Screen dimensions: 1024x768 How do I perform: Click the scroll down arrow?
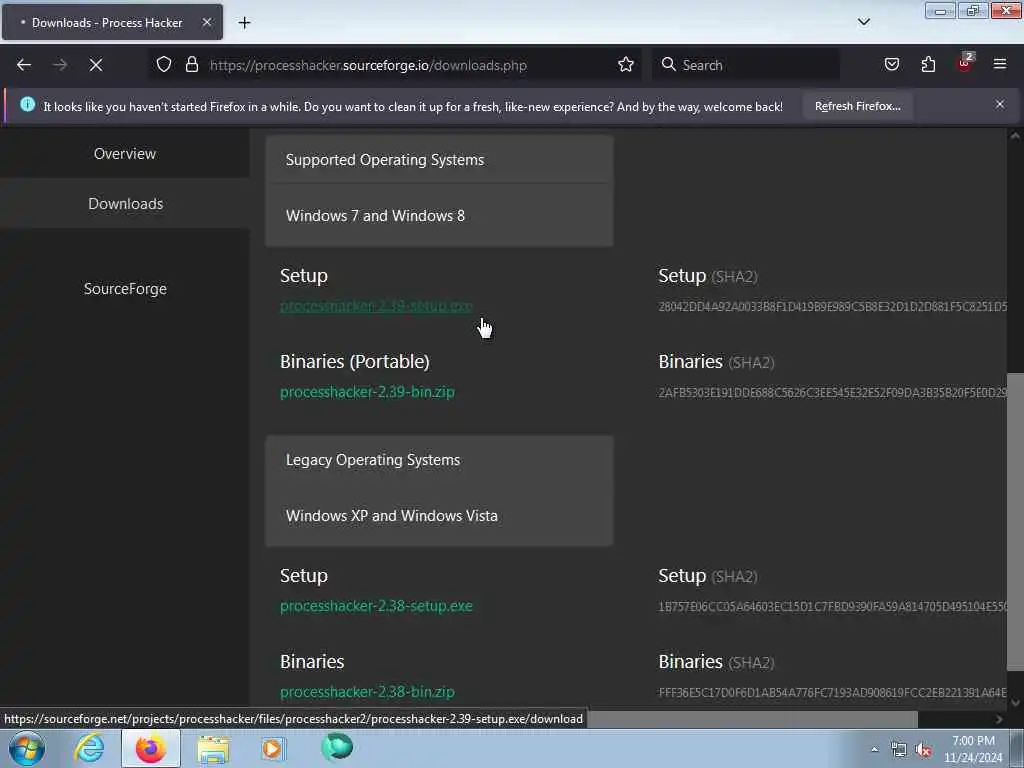(x=1015, y=703)
